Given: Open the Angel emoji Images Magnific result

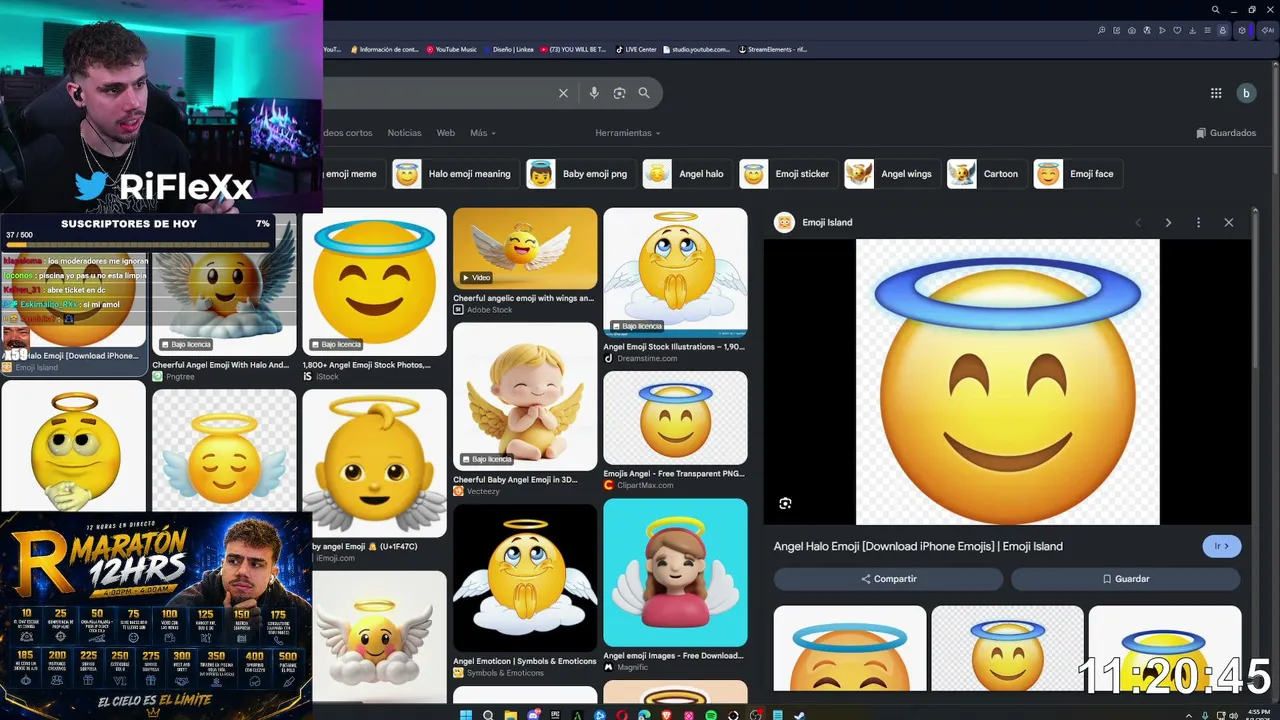Looking at the screenshot, I should coord(675,585).
